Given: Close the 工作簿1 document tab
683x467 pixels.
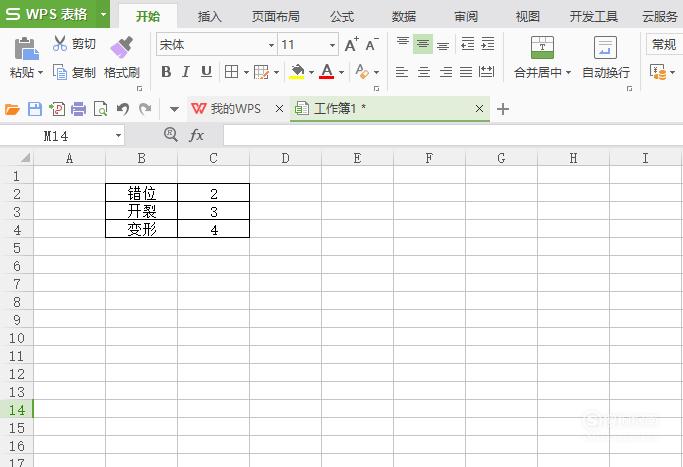Looking at the screenshot, I should 479,108.
